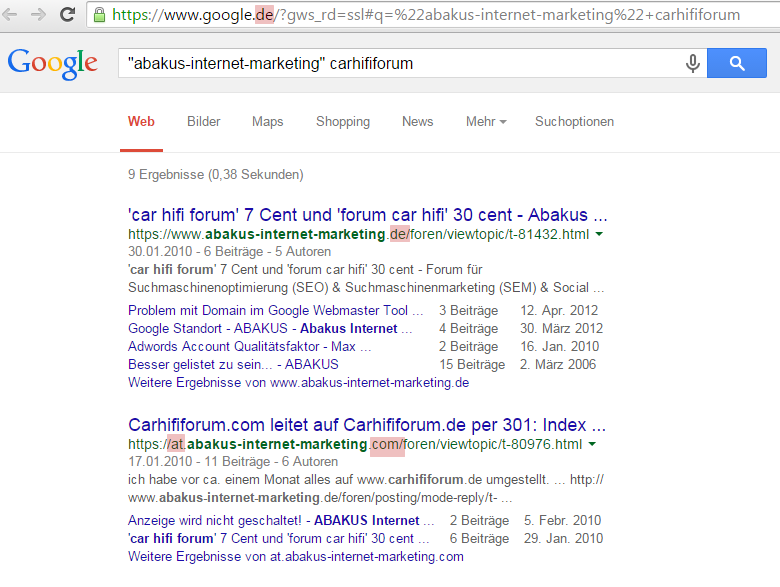Screen dimensions: 780x587
Task: Click the blue search magnifier button
Action: point(737,63)
